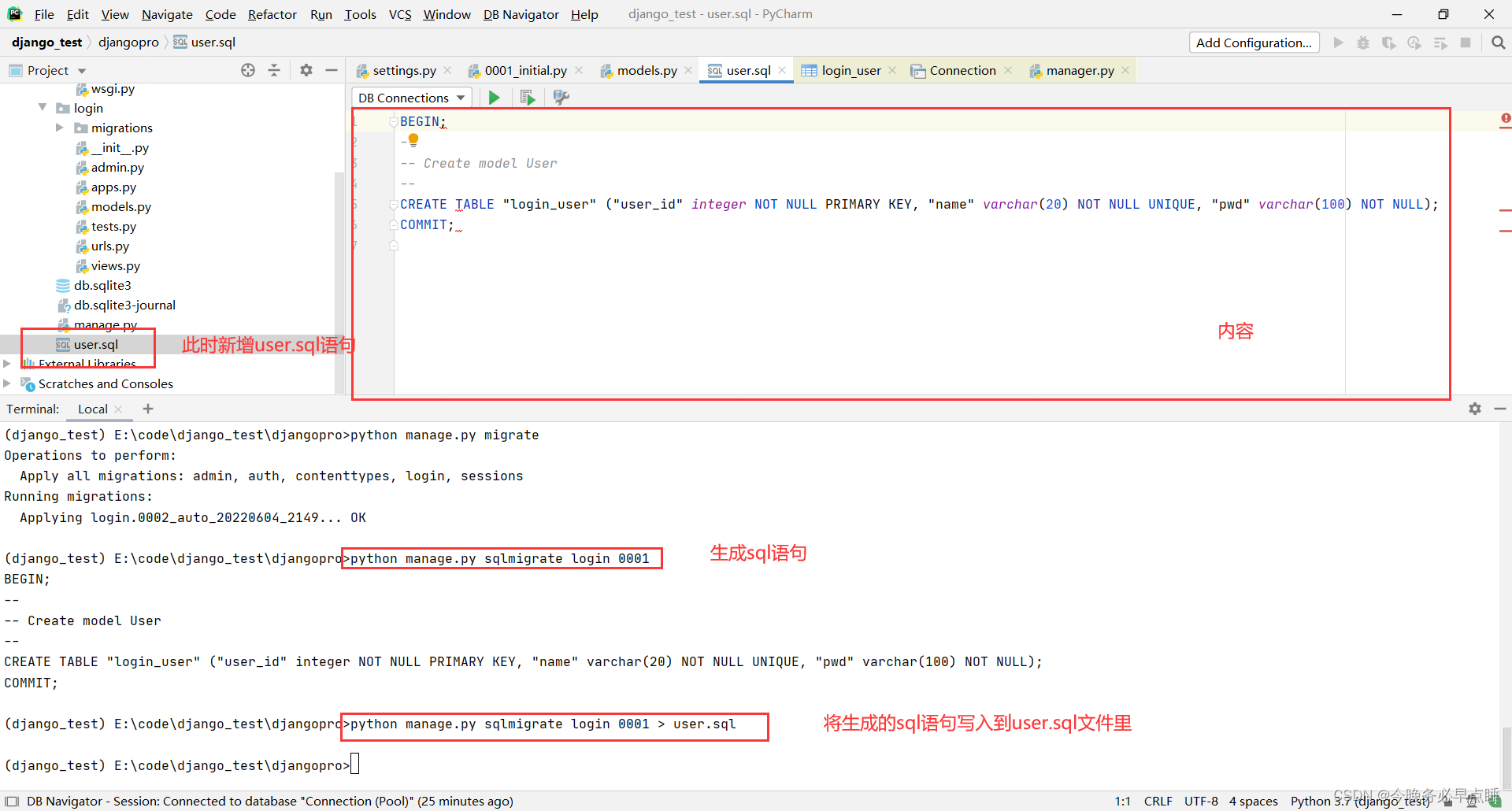Hide the Project tool window
The width and height of the screenshot is (1512, 811).
tap(332, 70)
